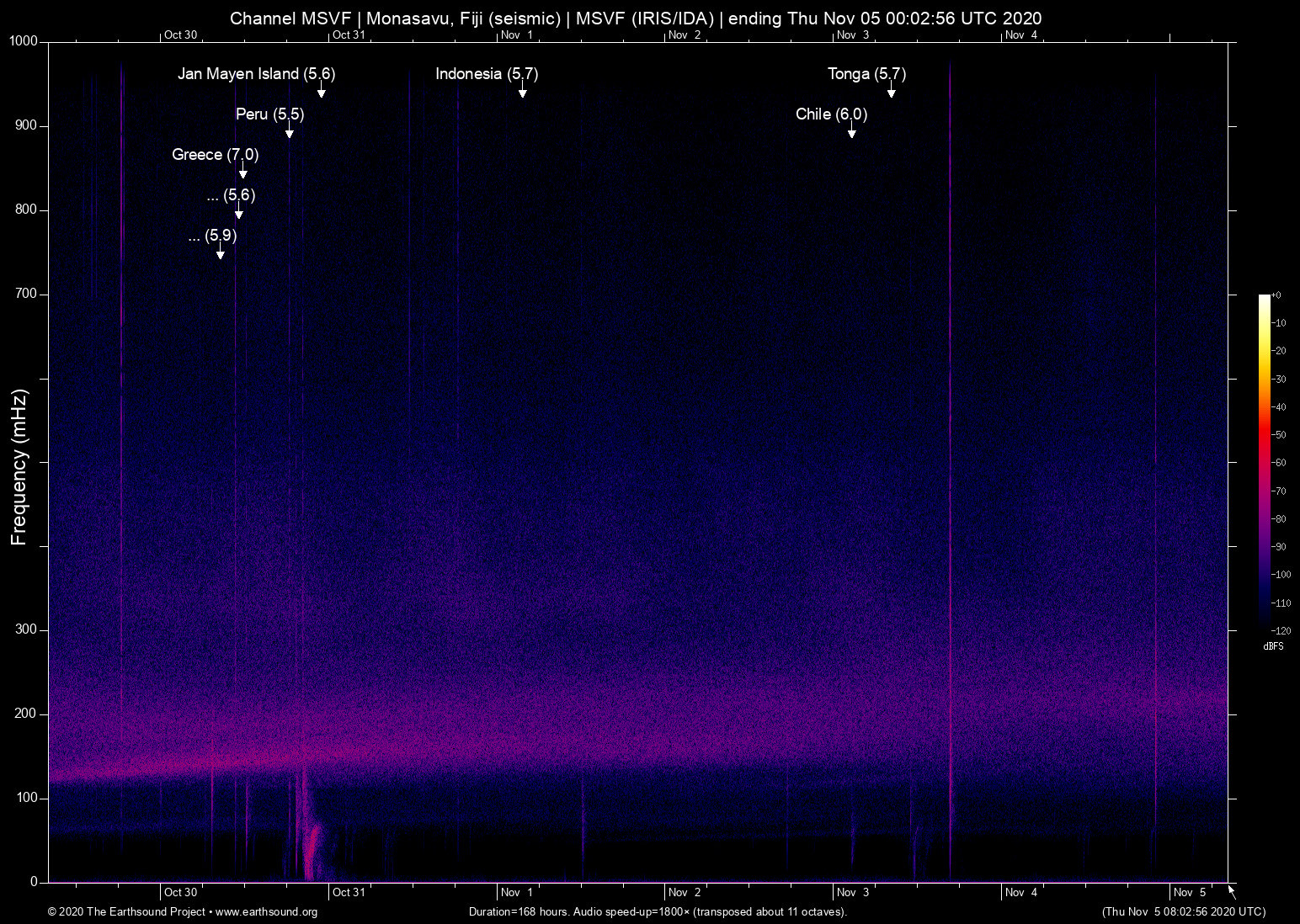The image size is (1300, 924).
Task: Click the 700 mHz frequency axis label
Action: pos(25,294)
